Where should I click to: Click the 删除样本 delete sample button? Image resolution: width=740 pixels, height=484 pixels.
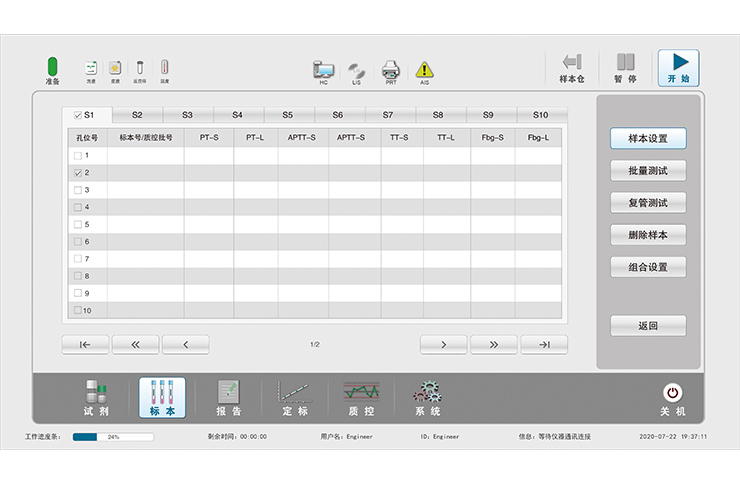point(648,235)
